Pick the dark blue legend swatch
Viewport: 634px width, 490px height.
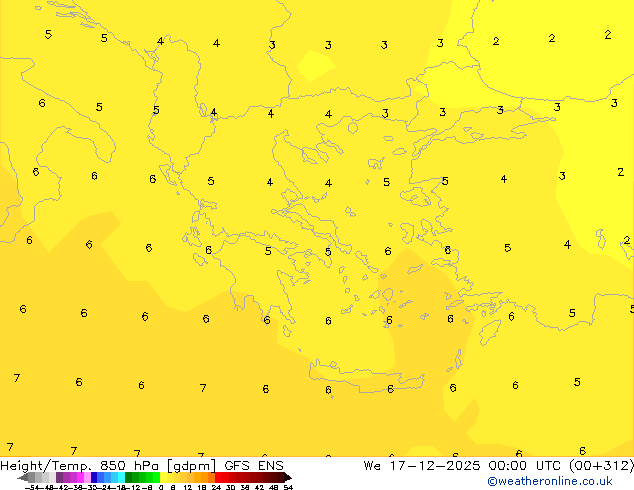94,477
